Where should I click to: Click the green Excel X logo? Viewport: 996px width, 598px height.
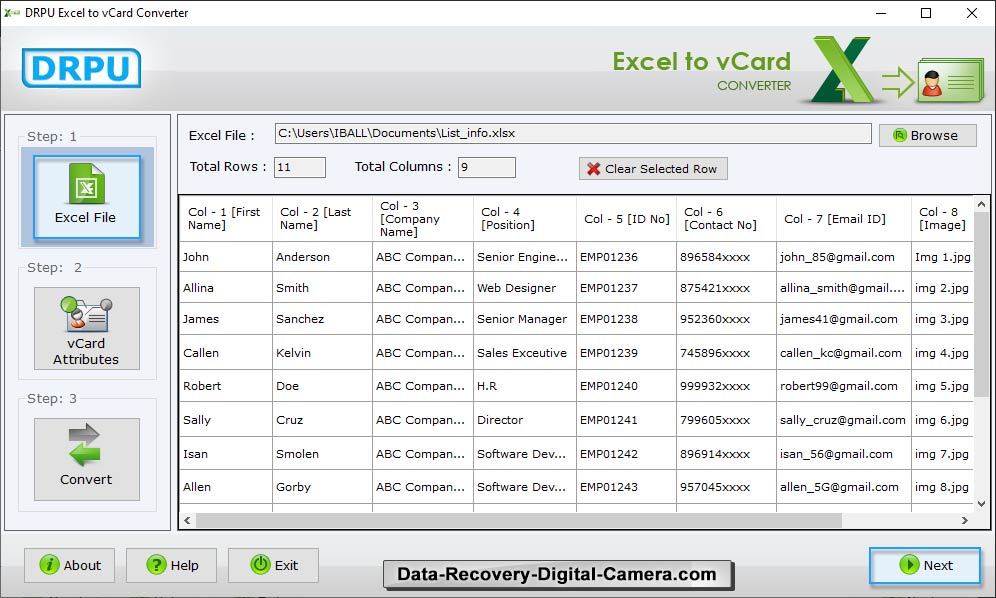[x=843, y=69]
